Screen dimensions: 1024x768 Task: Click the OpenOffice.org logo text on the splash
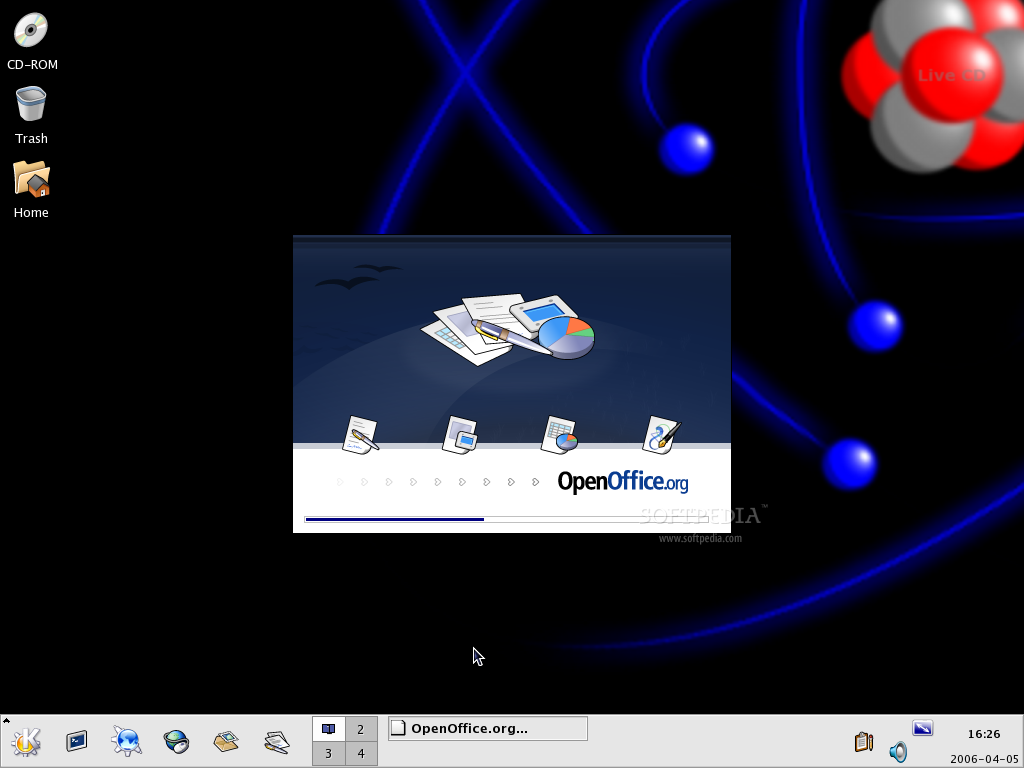coord(623,482)
